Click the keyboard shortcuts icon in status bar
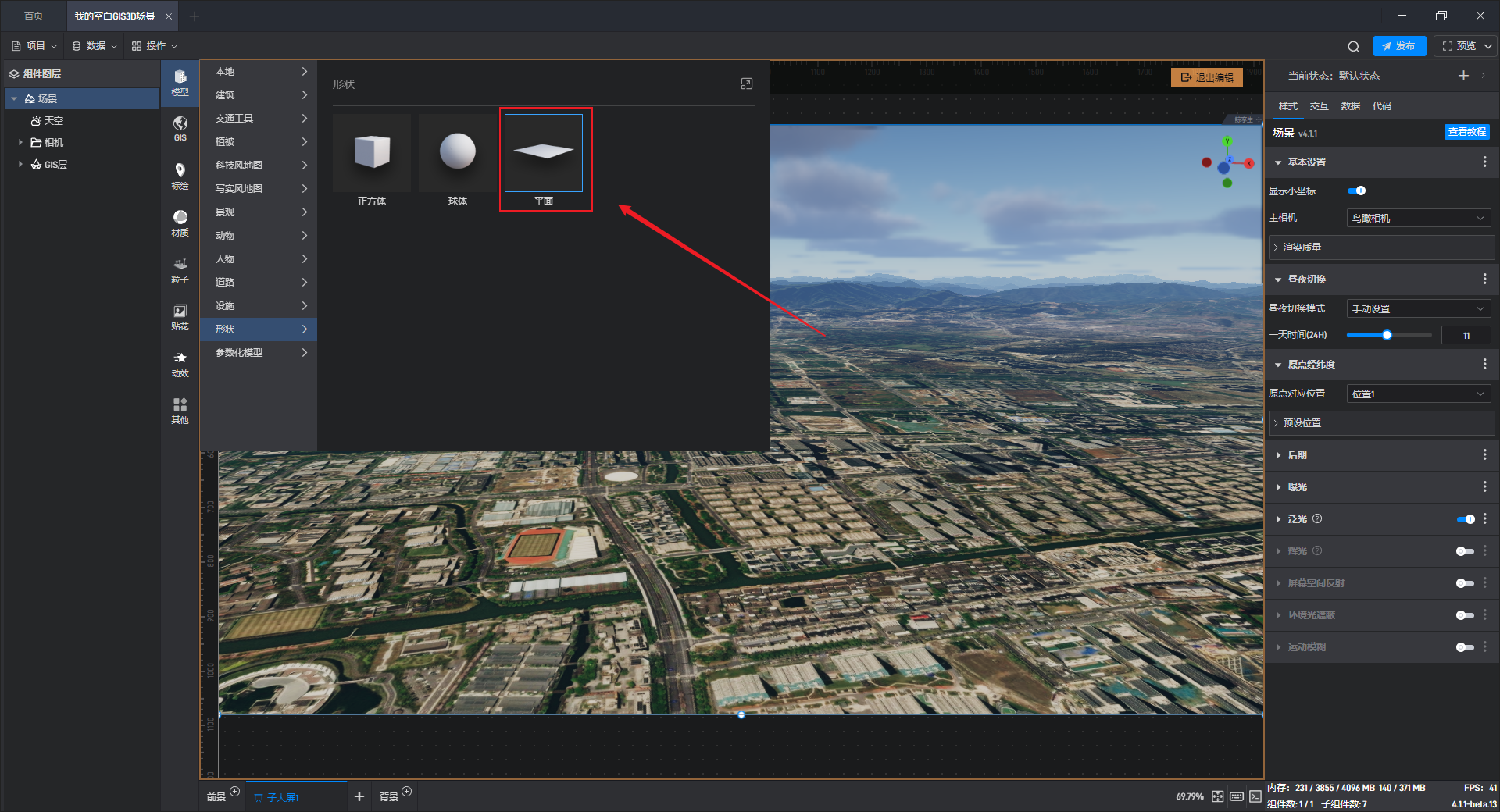This screenshot has width=1500, height=812. coord(1237,796)
